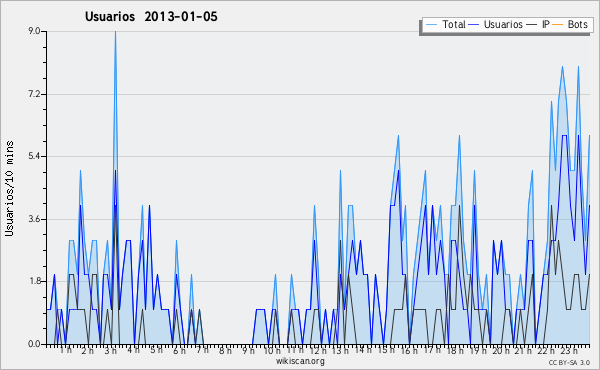Click the tallest Total peak near 3 h
The width and height of the screenshot is (600, 370).
click(115, 33)
